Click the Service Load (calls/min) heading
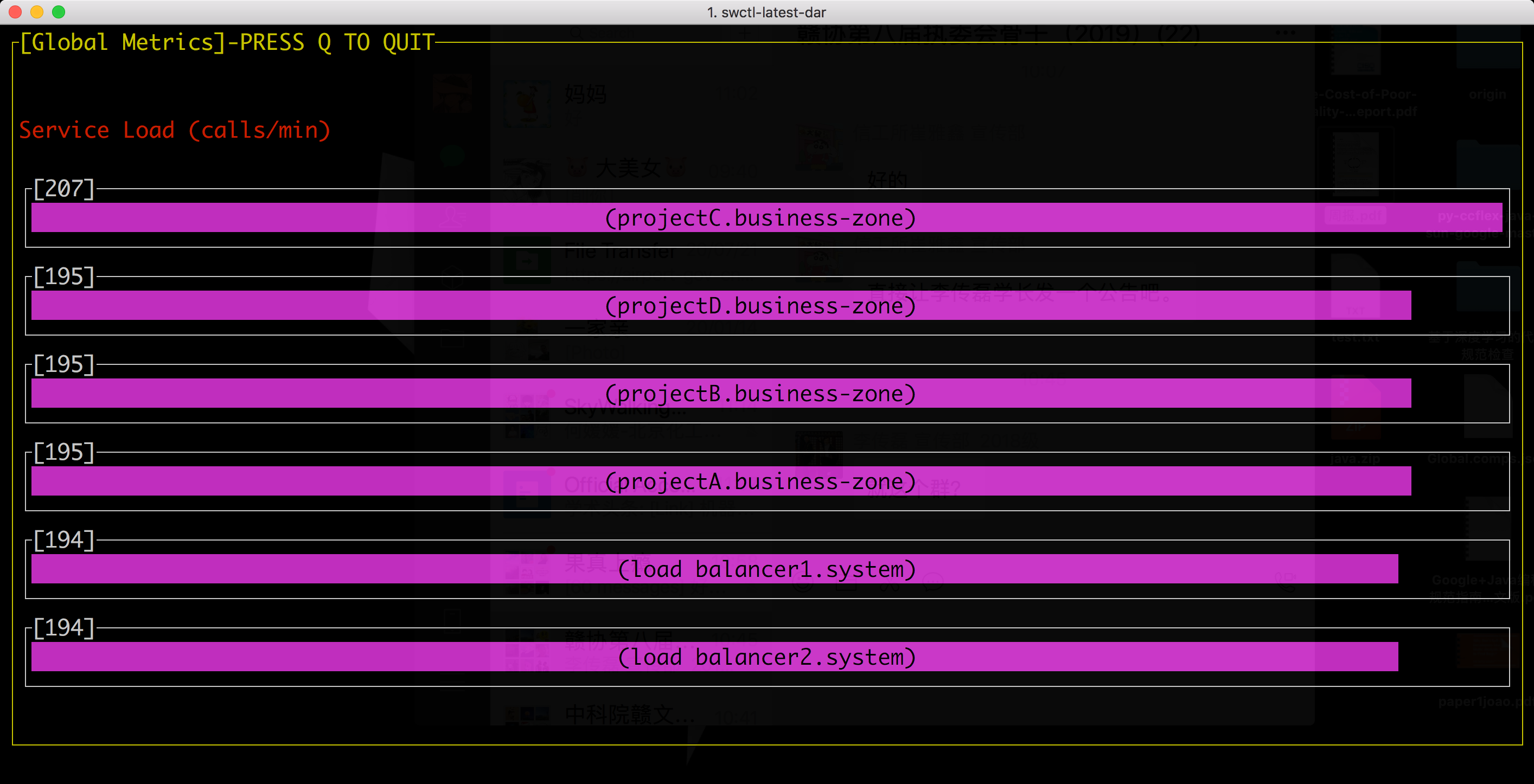The width and height of the screenshot is (1534, 784). 175,130
